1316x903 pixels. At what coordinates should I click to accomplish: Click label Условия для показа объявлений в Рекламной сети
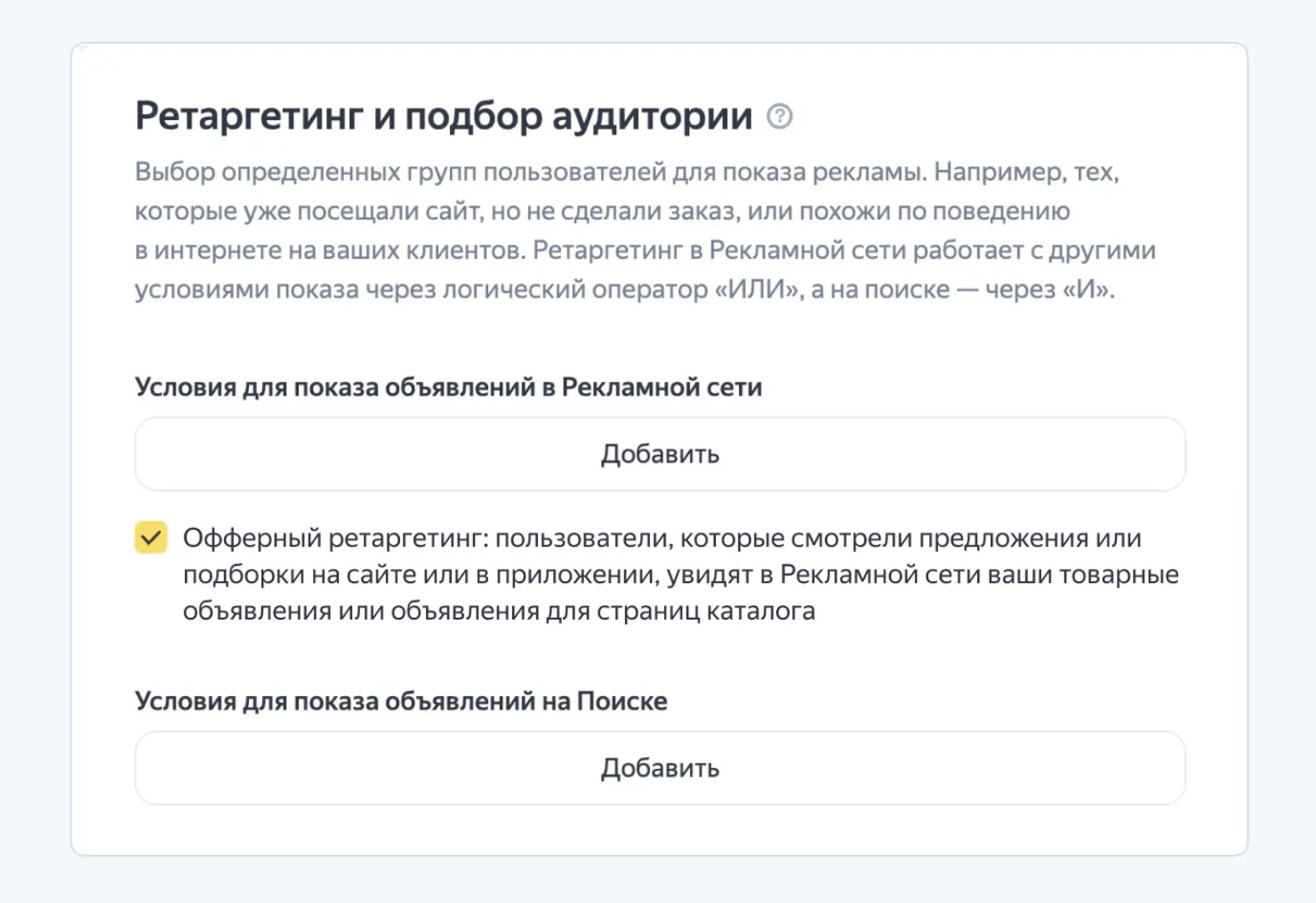click(x=448, y=388)
